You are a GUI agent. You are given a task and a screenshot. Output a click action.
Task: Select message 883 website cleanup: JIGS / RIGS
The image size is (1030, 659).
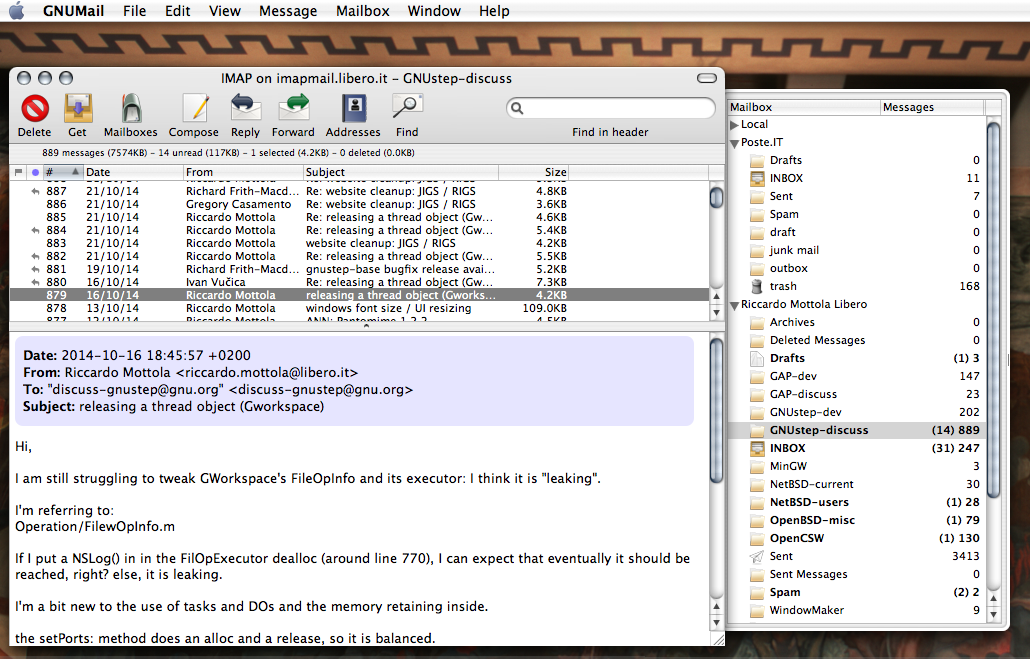point(359,243)
